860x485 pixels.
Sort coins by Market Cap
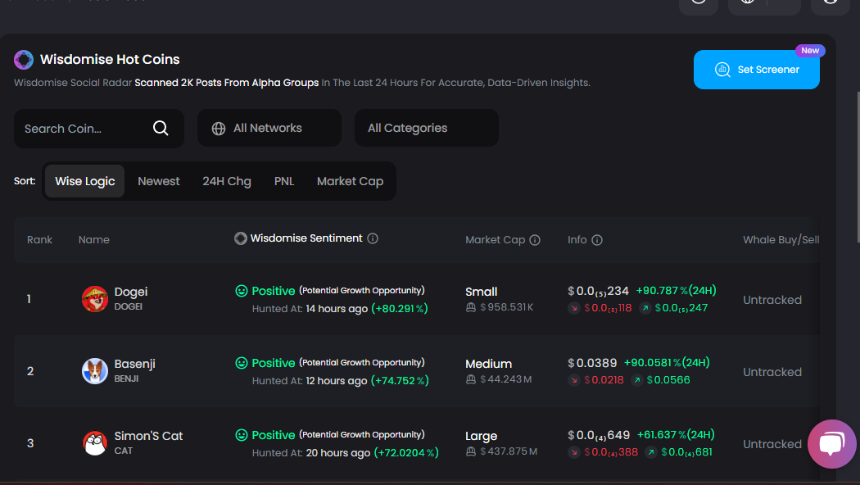[350, 181]
